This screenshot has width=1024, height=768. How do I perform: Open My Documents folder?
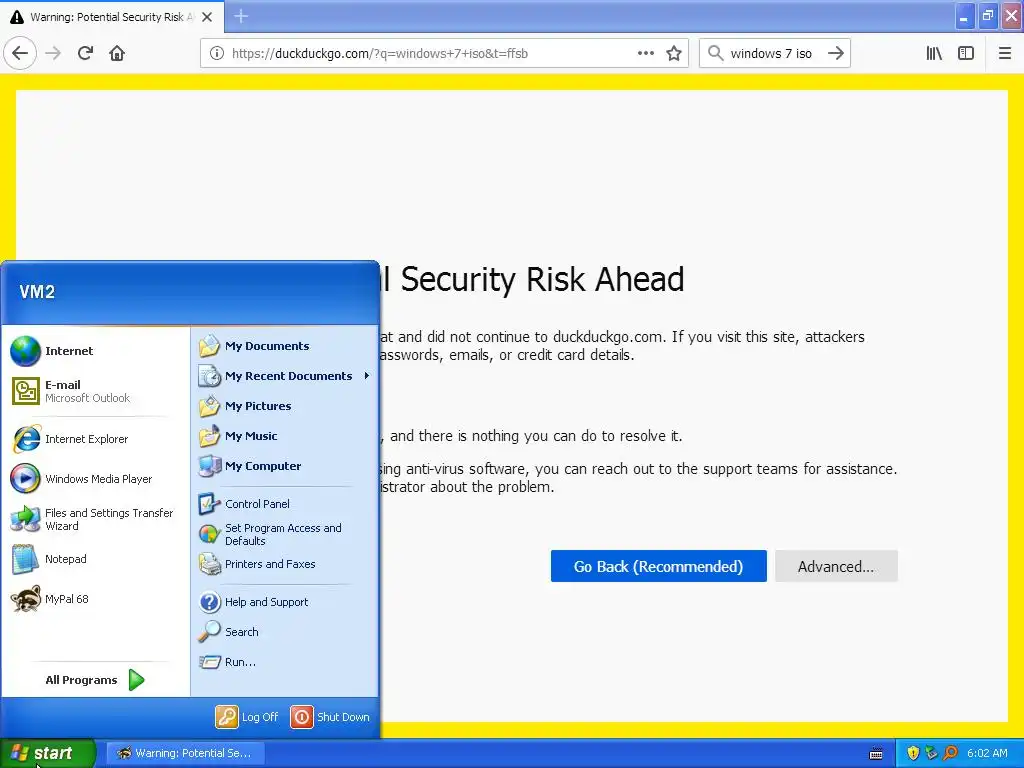[x=285, y=346]
